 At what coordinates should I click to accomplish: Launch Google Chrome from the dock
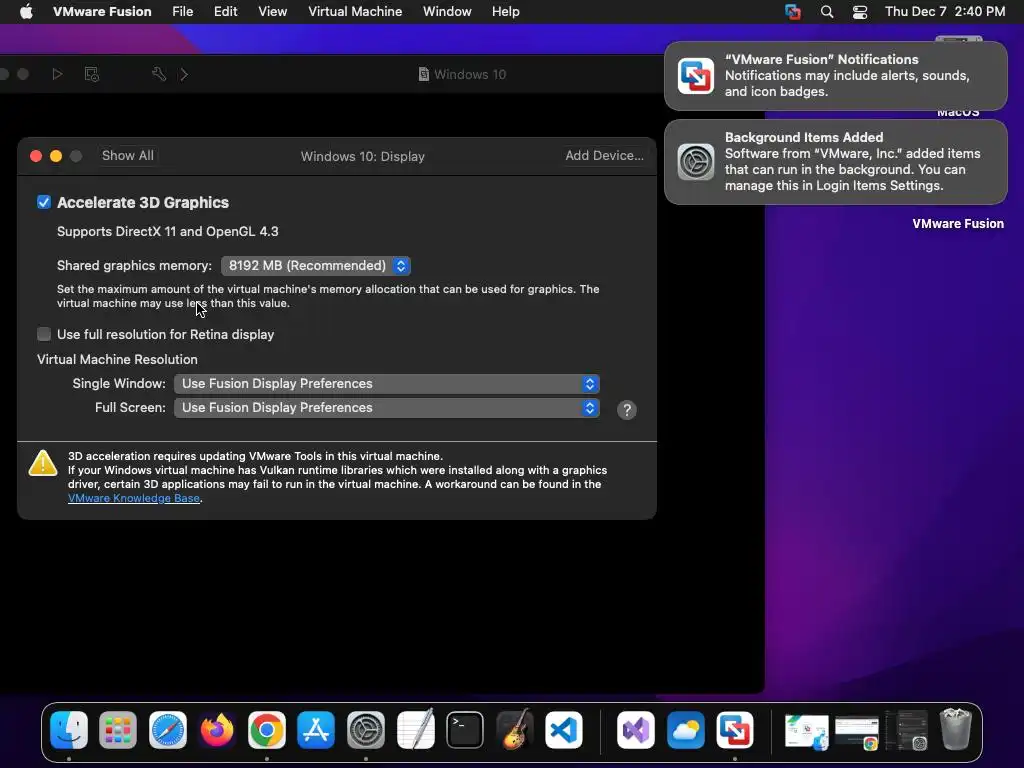(x=266, y=729)
